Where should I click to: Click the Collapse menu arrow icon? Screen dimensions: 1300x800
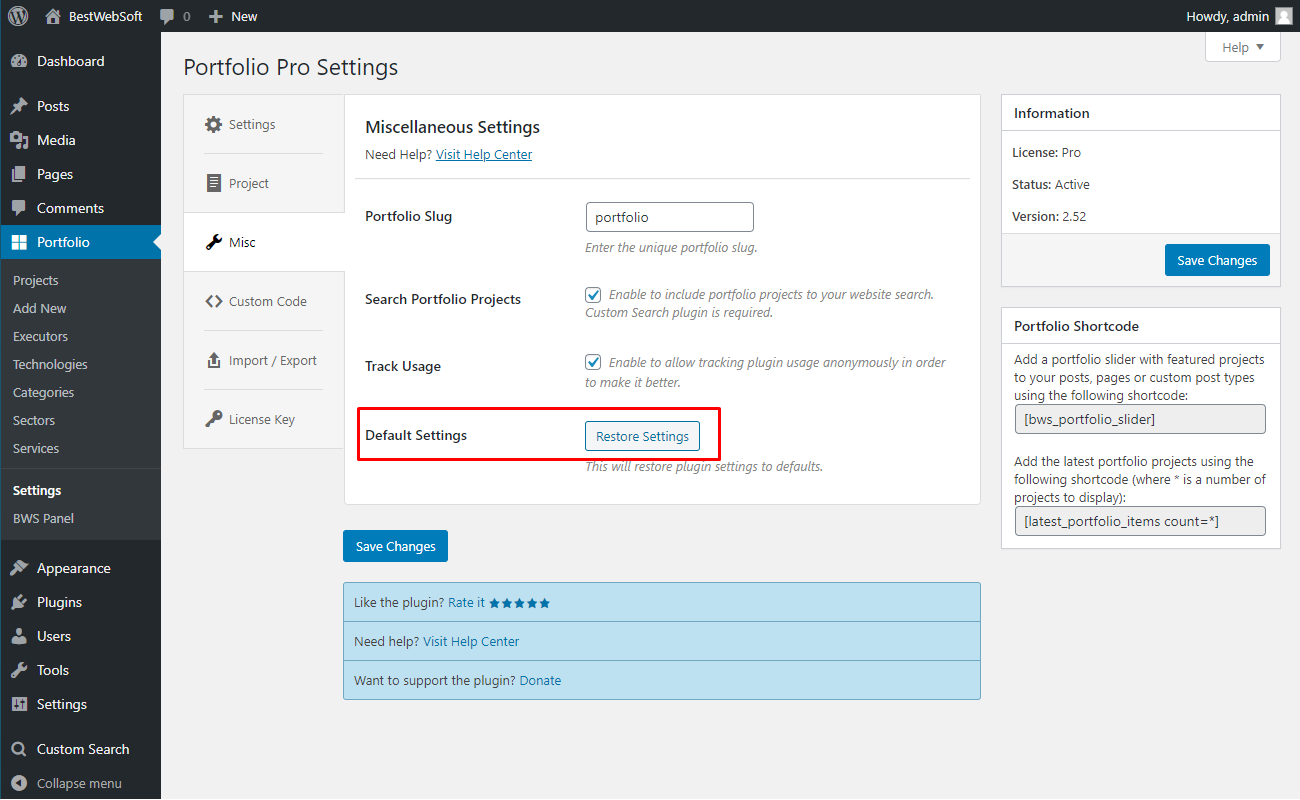point(19,783)
